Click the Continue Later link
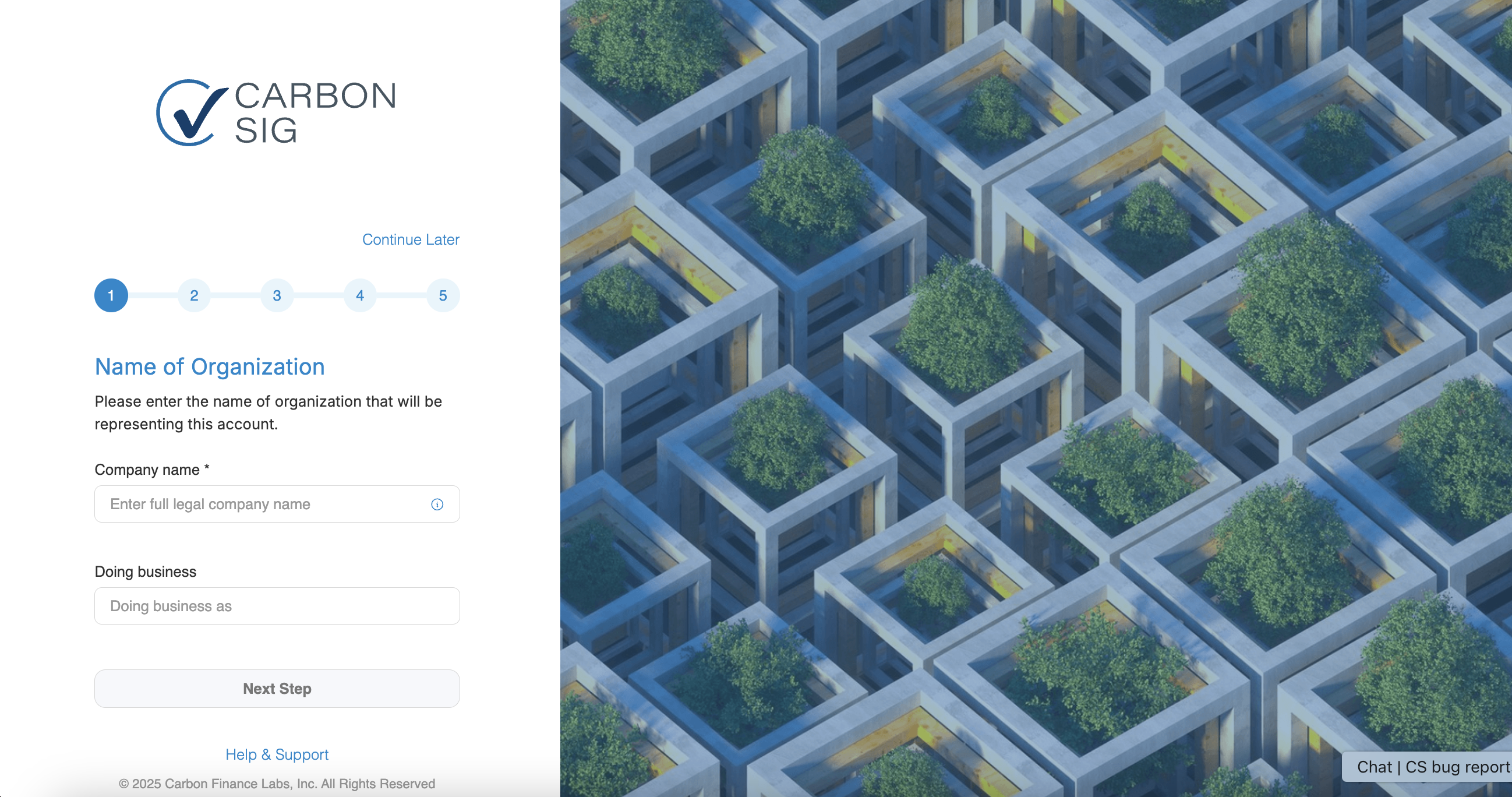Viewport: 1512px width, 797px height. (x=410, y=239)
